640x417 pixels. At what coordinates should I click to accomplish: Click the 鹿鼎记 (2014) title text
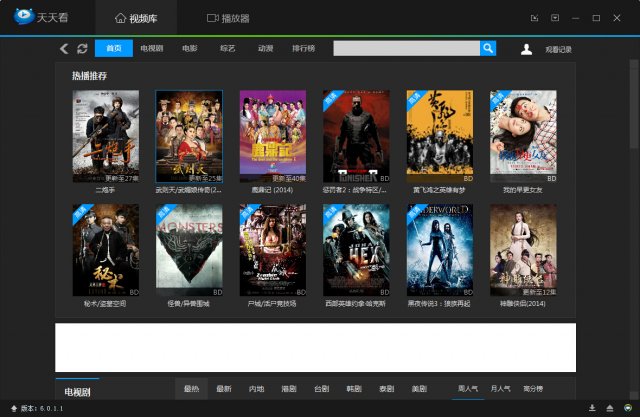pos(272,190)
